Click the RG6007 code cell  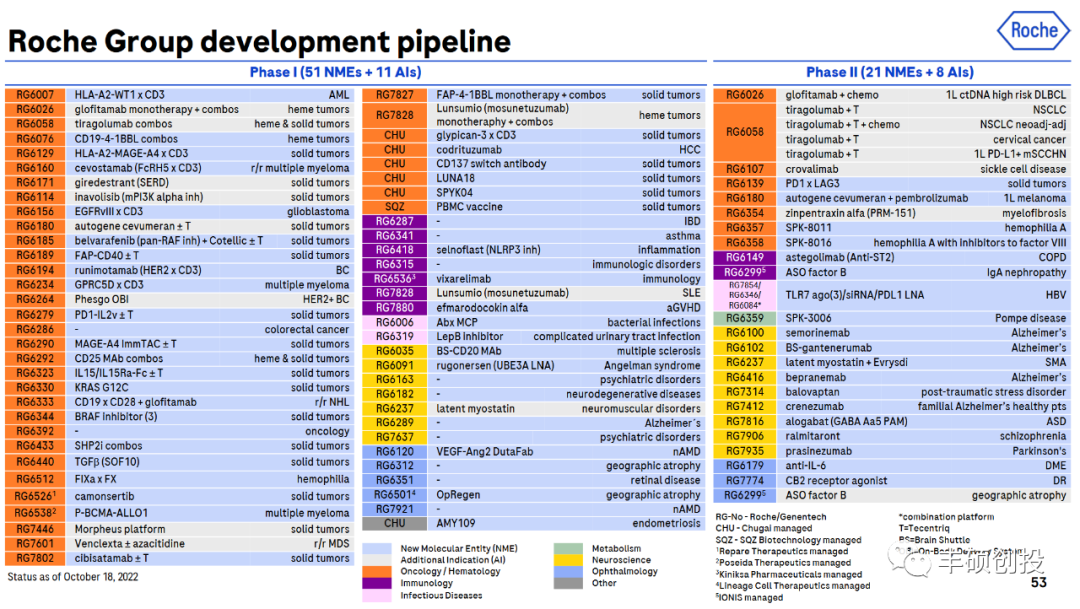coord(35,95)
